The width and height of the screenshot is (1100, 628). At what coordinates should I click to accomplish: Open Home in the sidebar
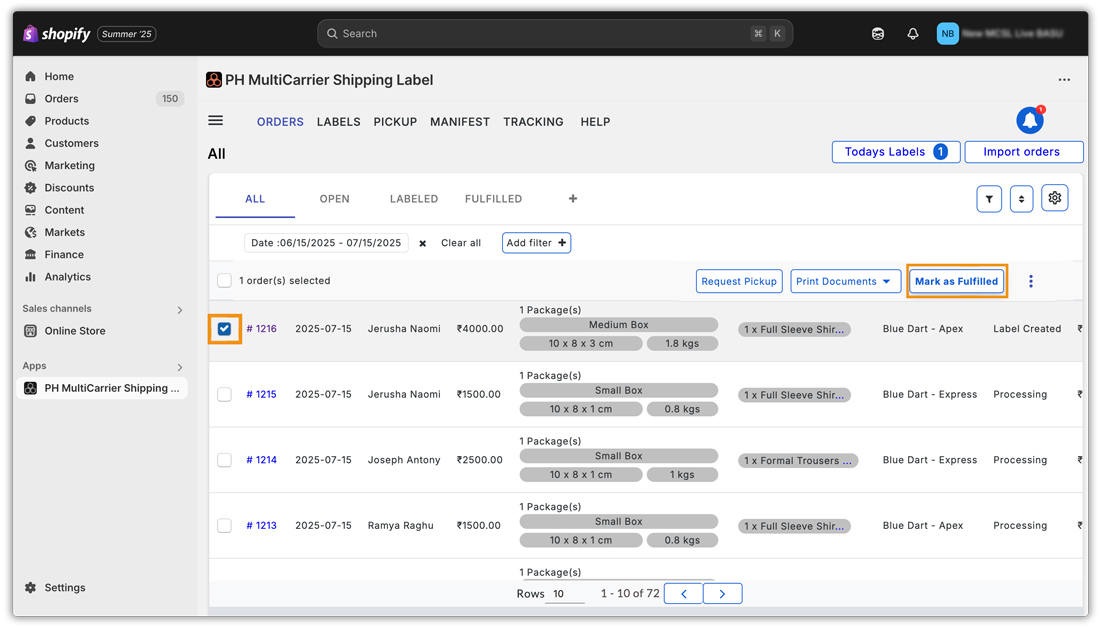point(59,76)
